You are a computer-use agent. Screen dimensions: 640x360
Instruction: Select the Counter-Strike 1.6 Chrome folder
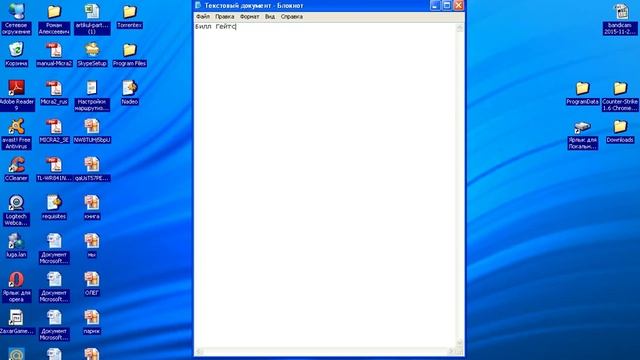pos(620,95)
